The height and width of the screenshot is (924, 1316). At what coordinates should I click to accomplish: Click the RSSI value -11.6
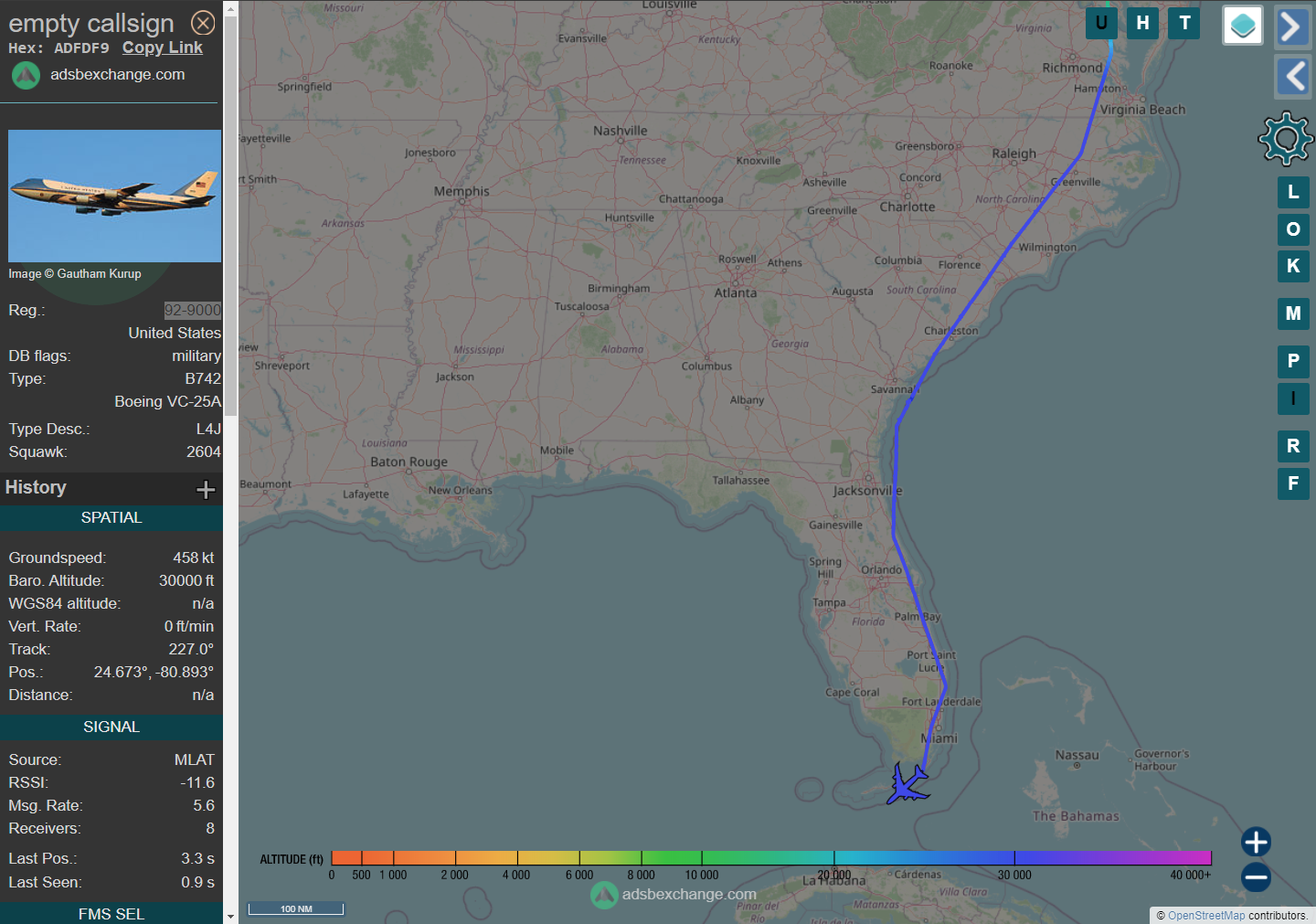(197, 783)
